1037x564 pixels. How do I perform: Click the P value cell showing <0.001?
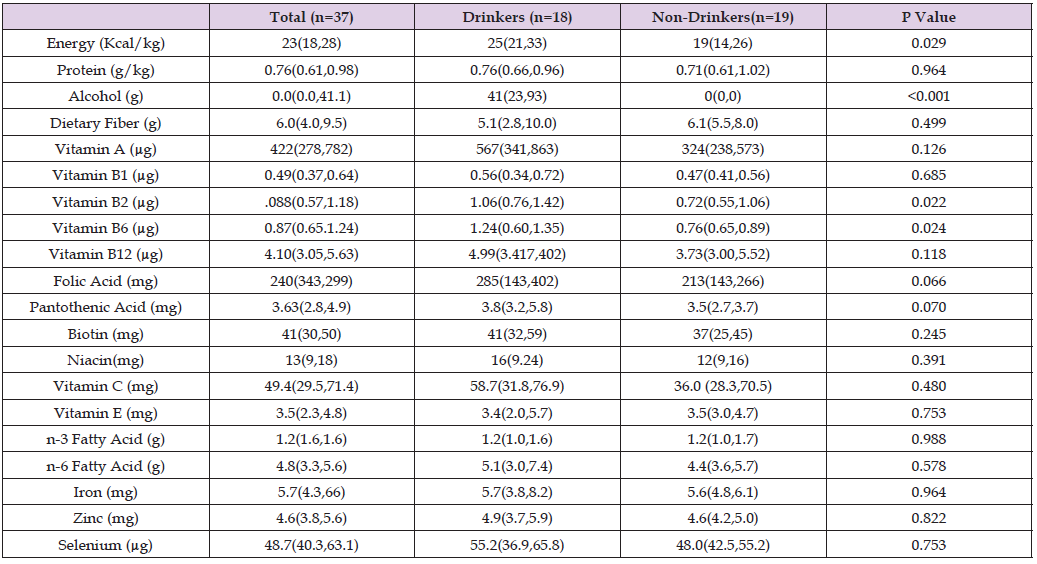(x=930, y=96)
